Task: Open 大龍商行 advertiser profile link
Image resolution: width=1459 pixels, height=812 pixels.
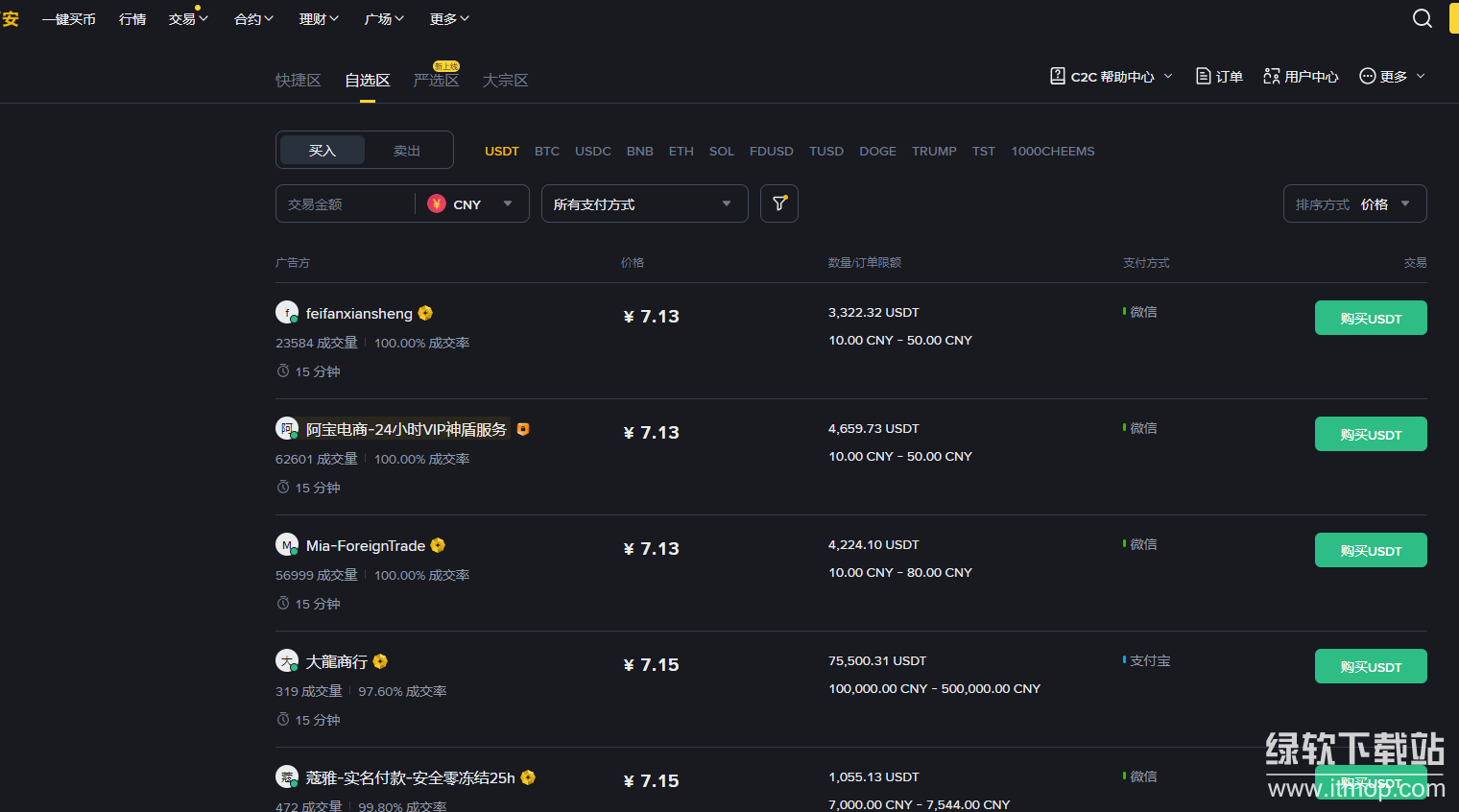Action: point(336,662)
